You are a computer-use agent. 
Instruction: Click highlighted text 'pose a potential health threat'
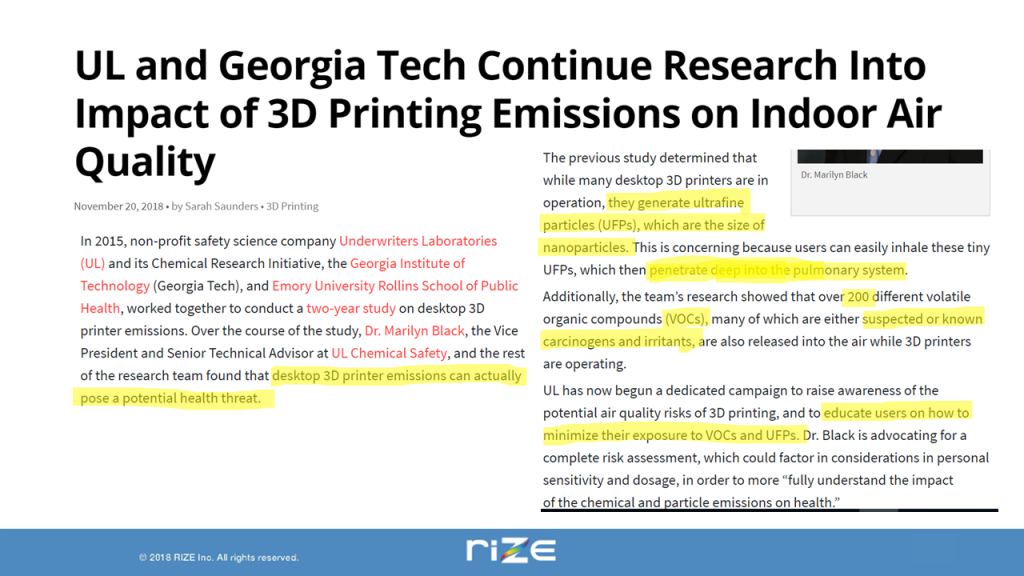[170, 398]
